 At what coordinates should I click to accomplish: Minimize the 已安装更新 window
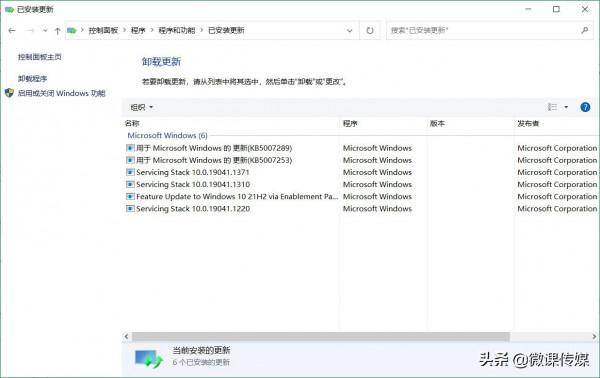click(x=528, y=9)
